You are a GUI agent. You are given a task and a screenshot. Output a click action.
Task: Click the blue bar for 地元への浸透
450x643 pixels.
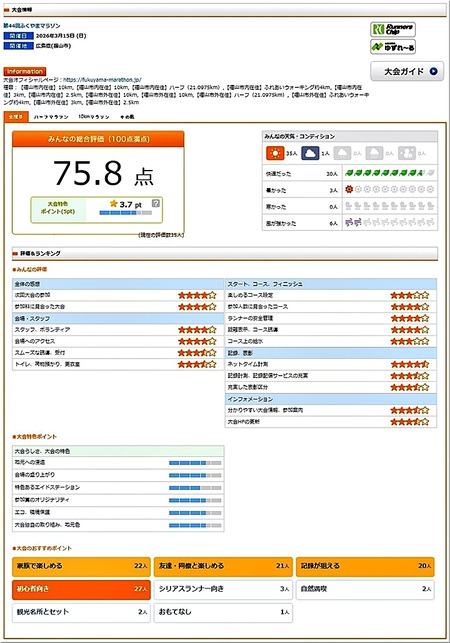(x=195, y=463)
